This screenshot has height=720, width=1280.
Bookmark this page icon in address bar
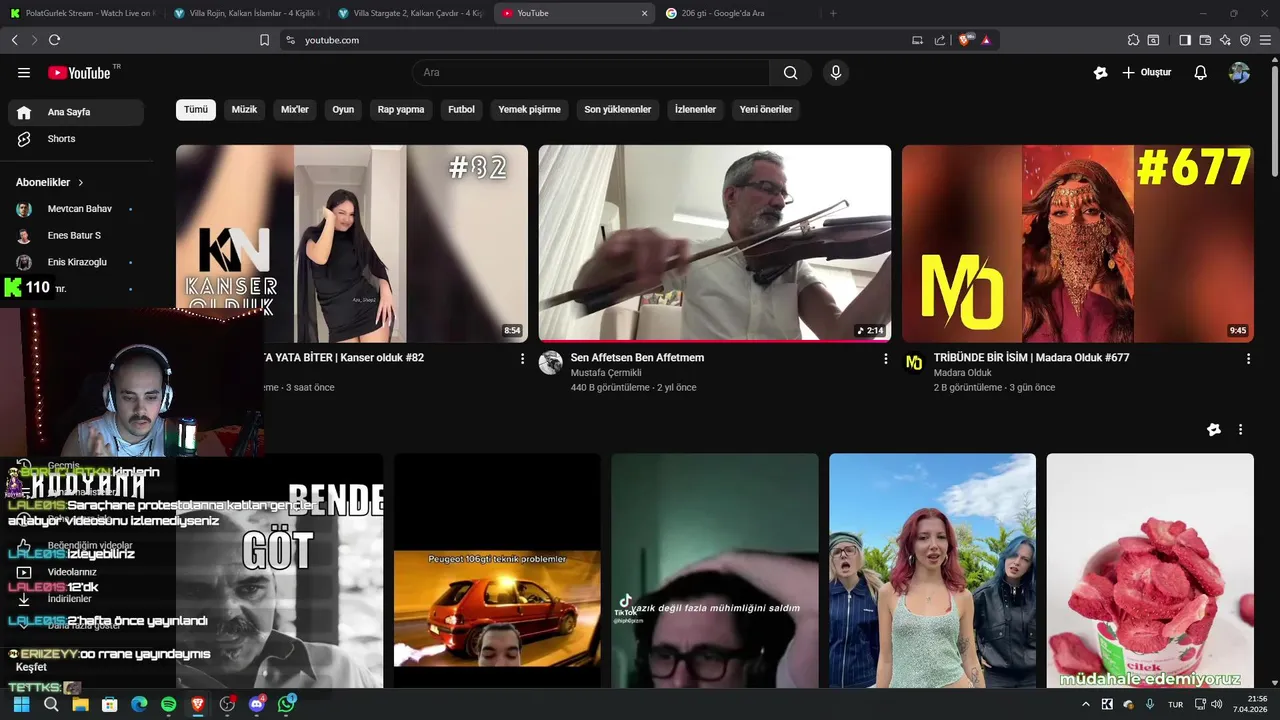click(x=264, y=40)
